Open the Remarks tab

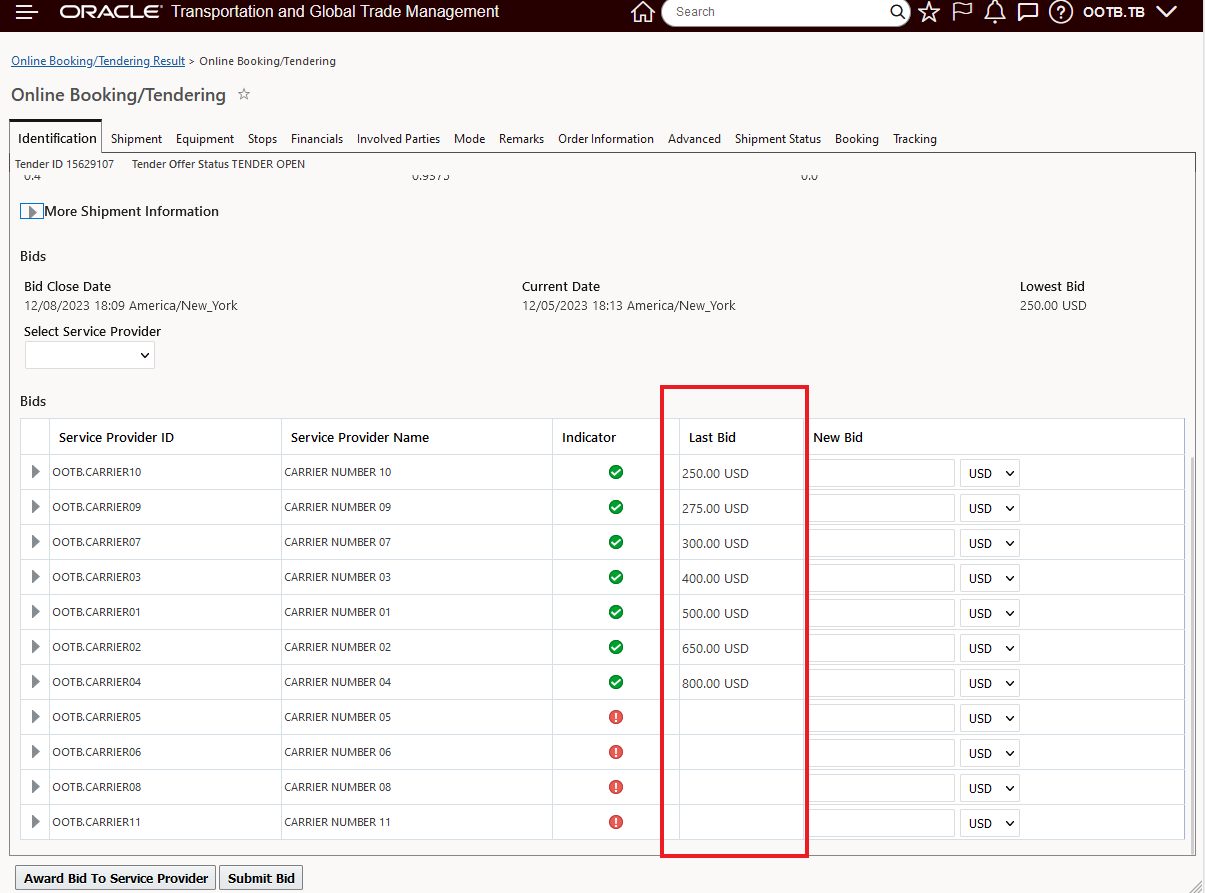click(x=521, y=139)
